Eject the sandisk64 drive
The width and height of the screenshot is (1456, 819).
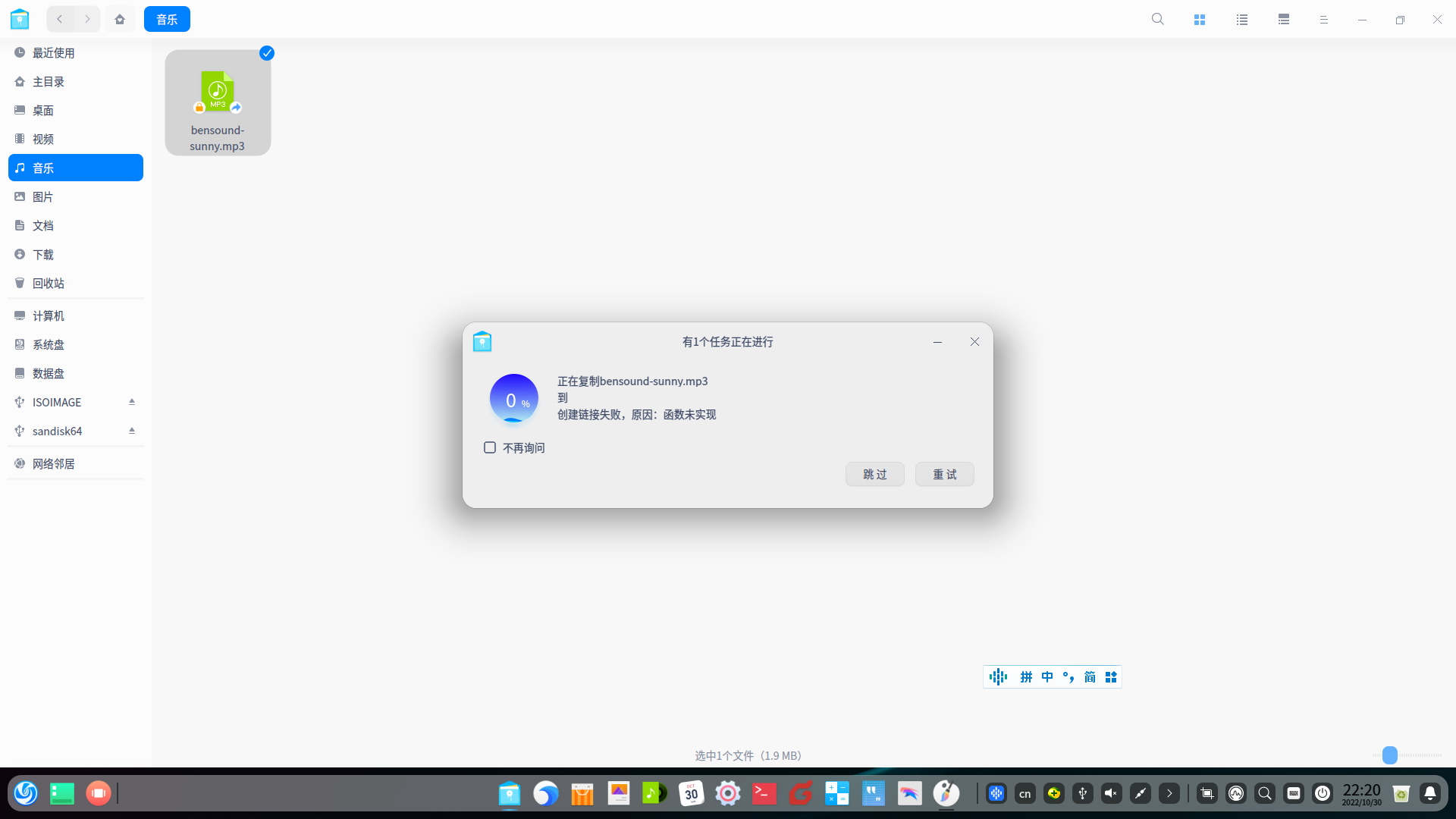click(131, 431)
